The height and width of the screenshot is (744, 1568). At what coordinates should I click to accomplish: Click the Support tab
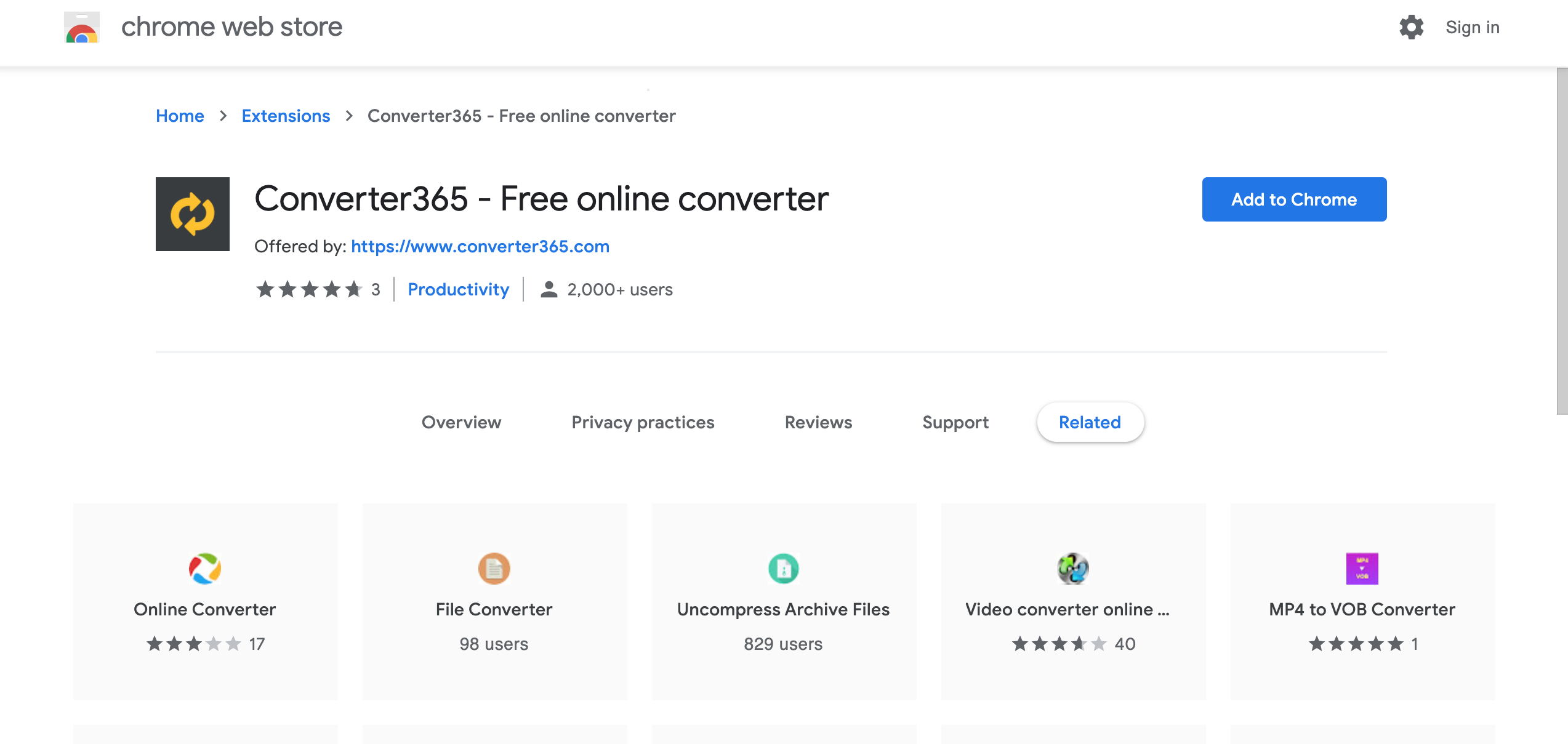click(x=955, y=422)
